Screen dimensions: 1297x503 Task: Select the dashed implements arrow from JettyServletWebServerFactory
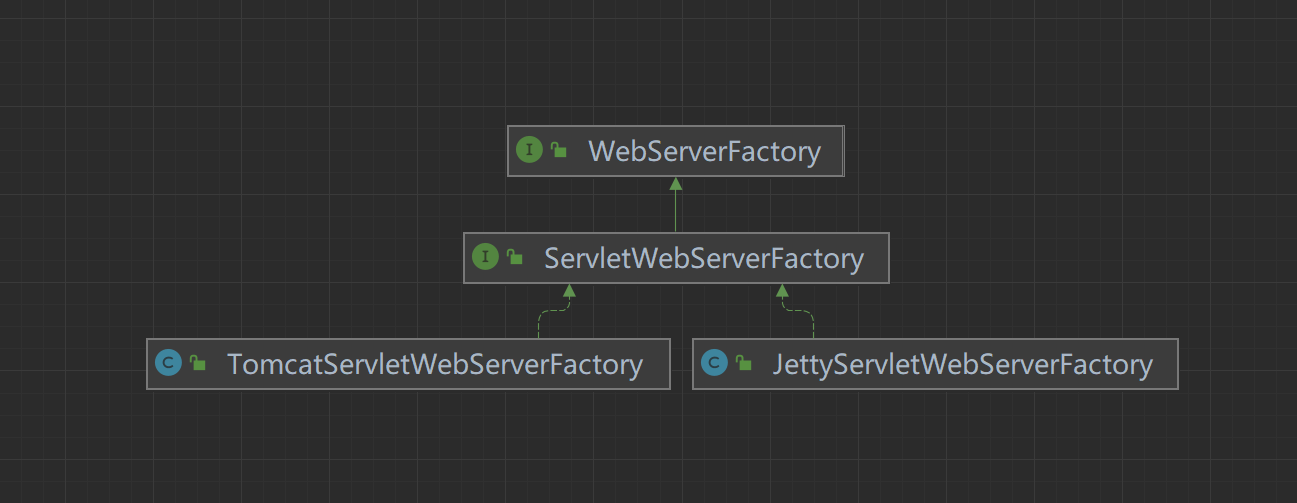(x=797, y=311)
